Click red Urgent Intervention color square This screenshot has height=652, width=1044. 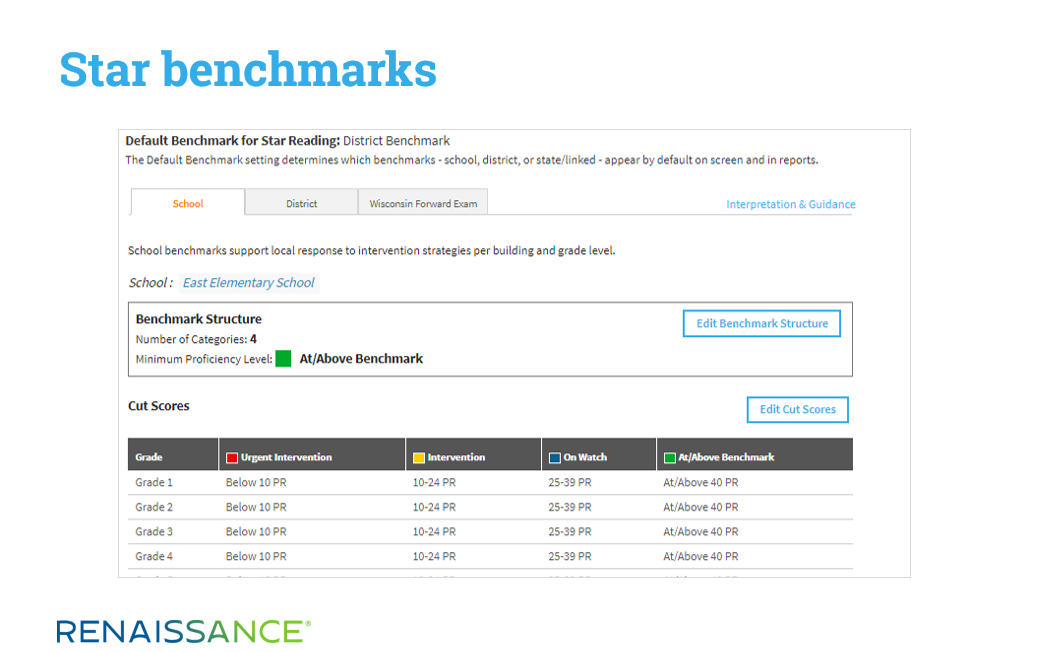coord(232,458)
